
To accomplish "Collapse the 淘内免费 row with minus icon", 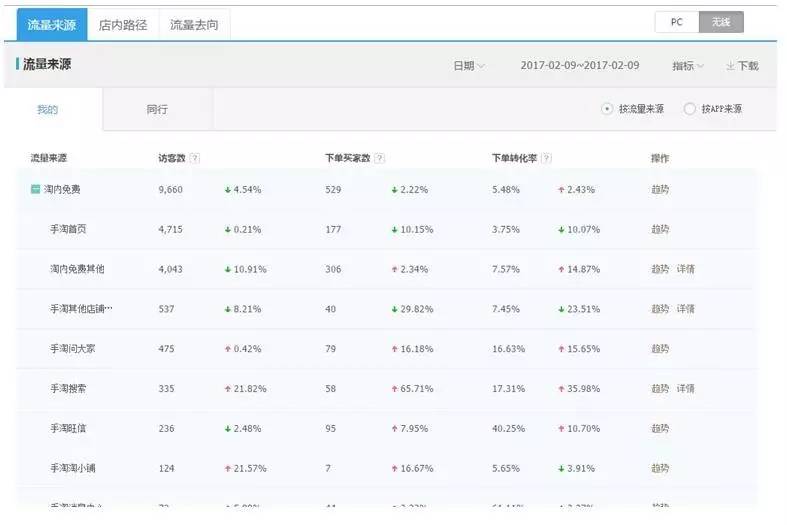I will 36,189.
